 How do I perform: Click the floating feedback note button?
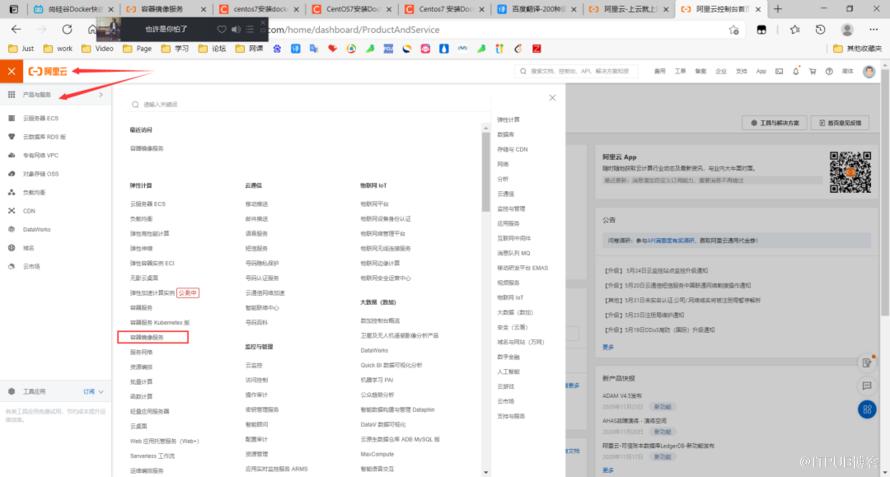(x=867, y=362)
